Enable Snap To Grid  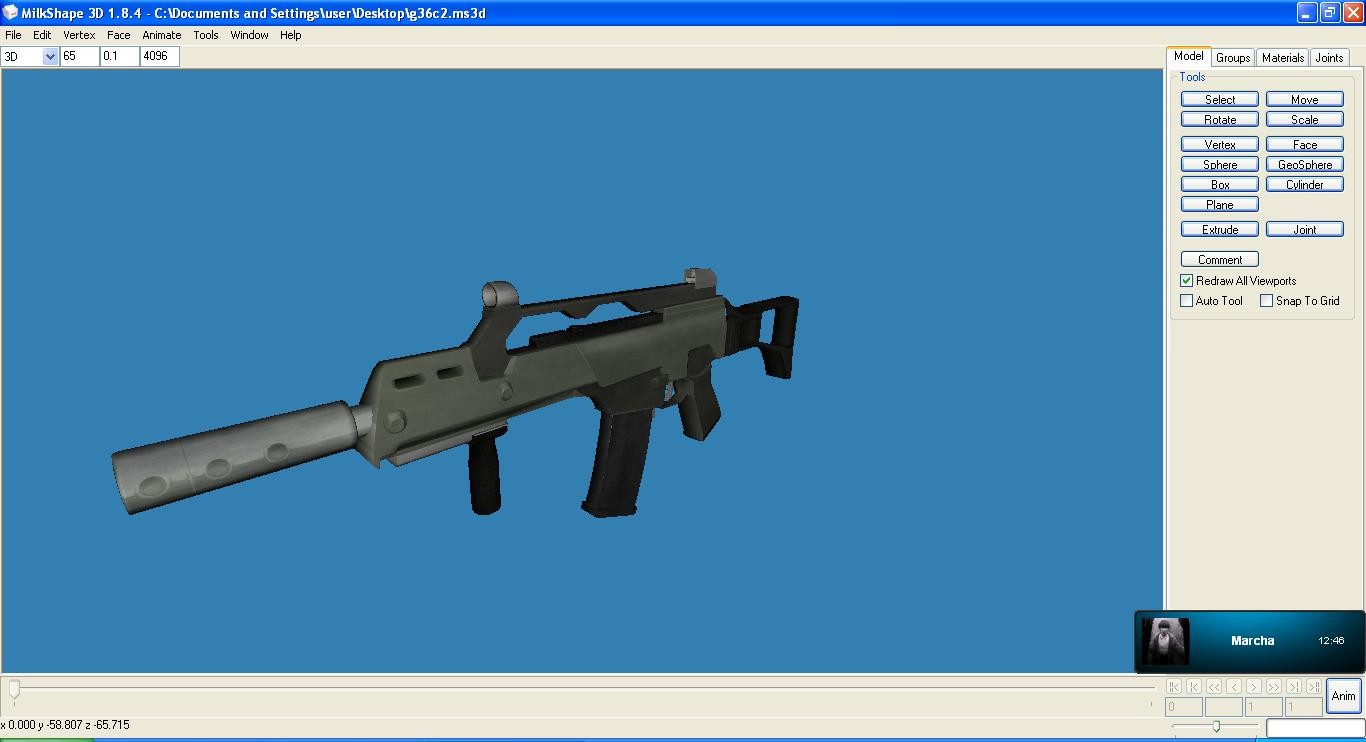point(1267,301)
